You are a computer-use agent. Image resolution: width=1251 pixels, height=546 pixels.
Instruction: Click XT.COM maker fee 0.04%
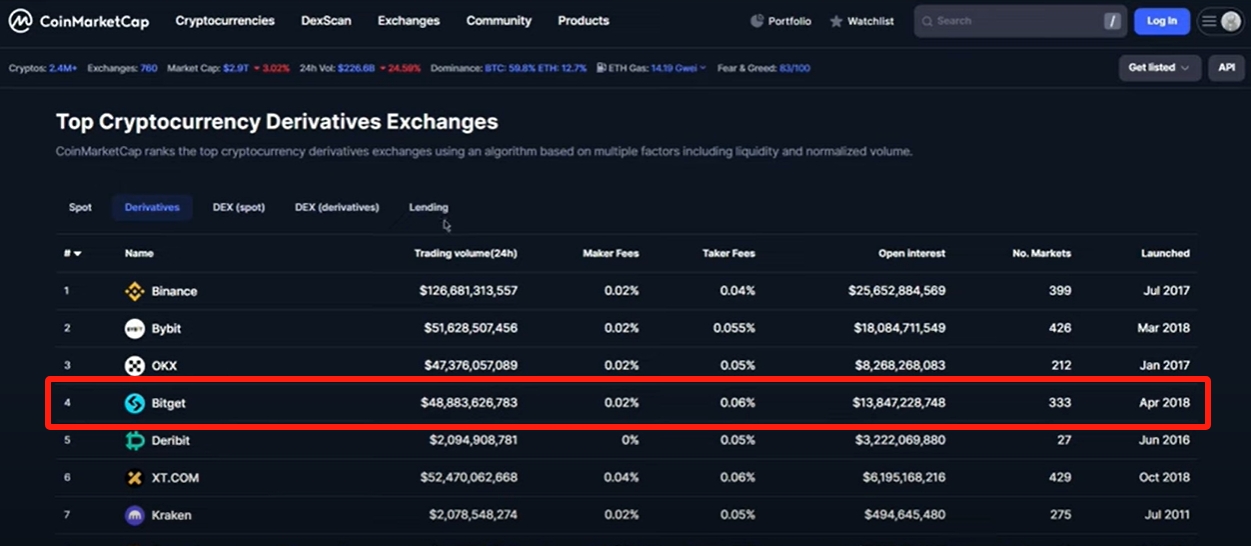(621, 478)
